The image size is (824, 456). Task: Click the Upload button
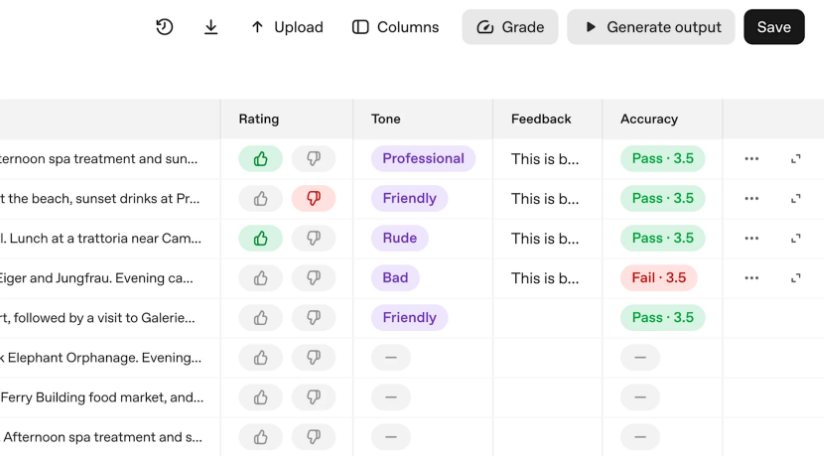(x=287, y=27)
